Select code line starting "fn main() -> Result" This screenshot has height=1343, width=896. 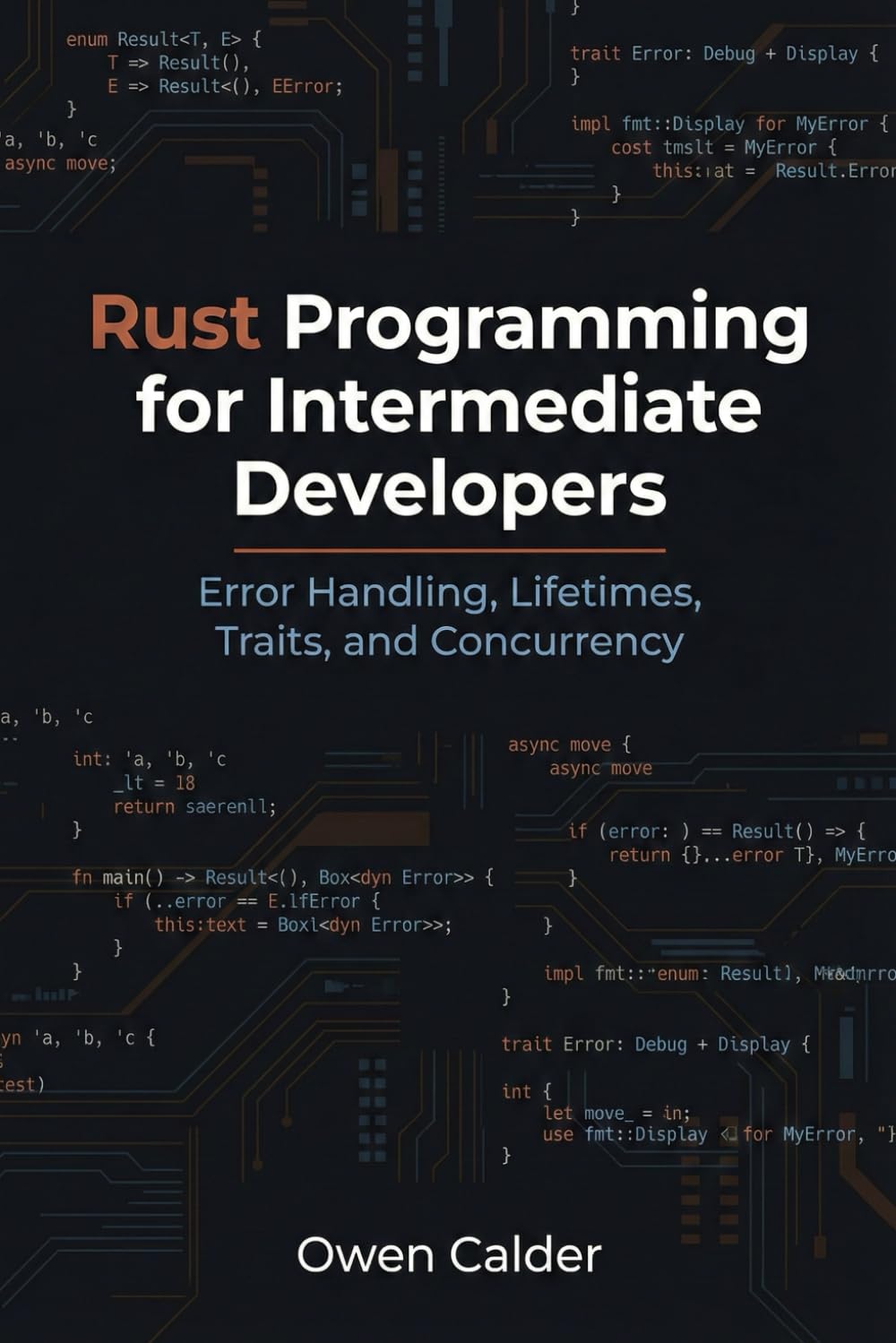[283, 877]
